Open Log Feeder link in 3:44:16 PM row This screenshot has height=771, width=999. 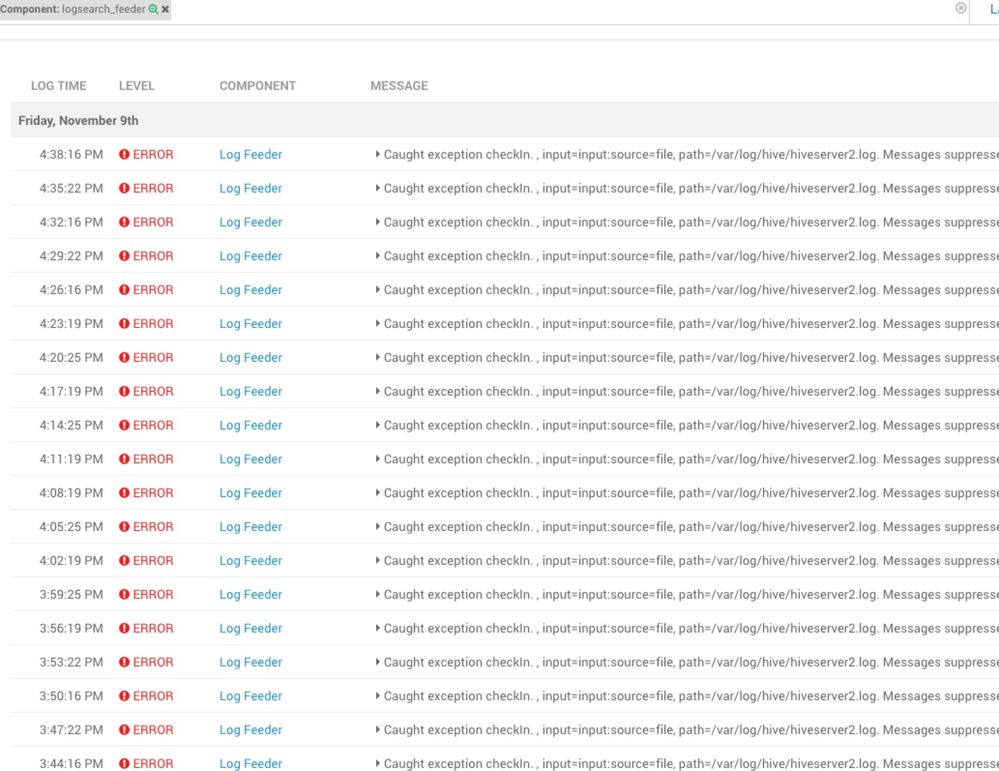coord(250,763)
